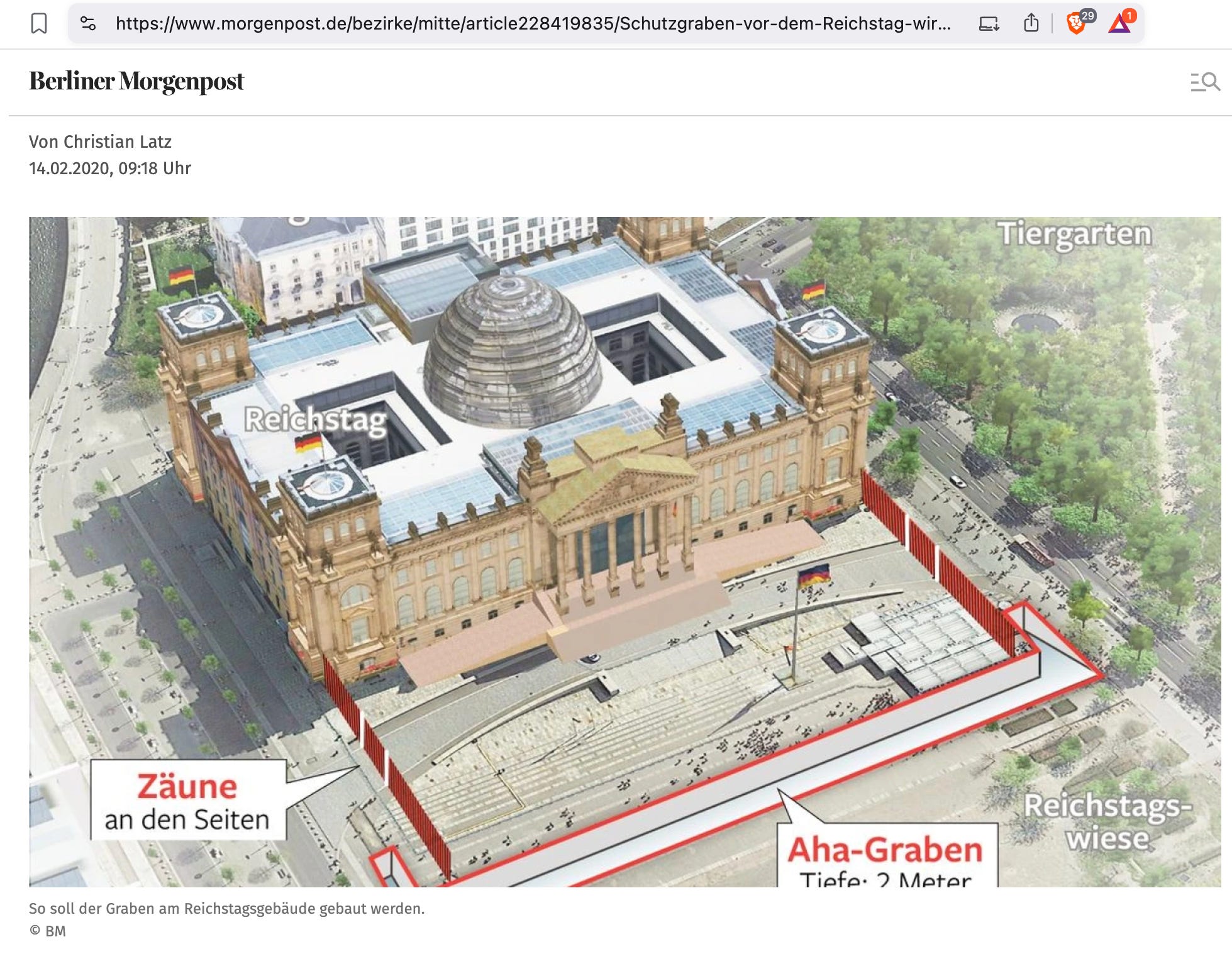Click the 'Reichstag' label on the roof
This screenshot has width=1232, height=954.
pos(315,419)
